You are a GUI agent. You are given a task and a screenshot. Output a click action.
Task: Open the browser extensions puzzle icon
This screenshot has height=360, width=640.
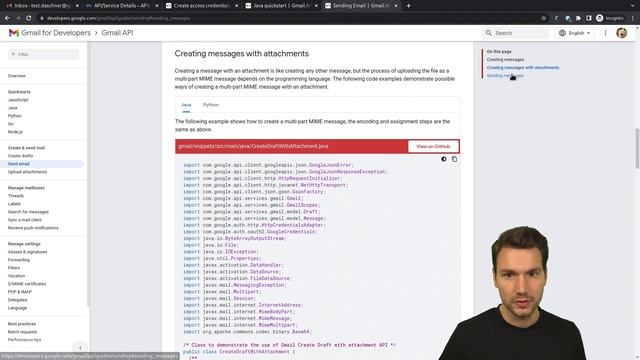click(578, 18)
